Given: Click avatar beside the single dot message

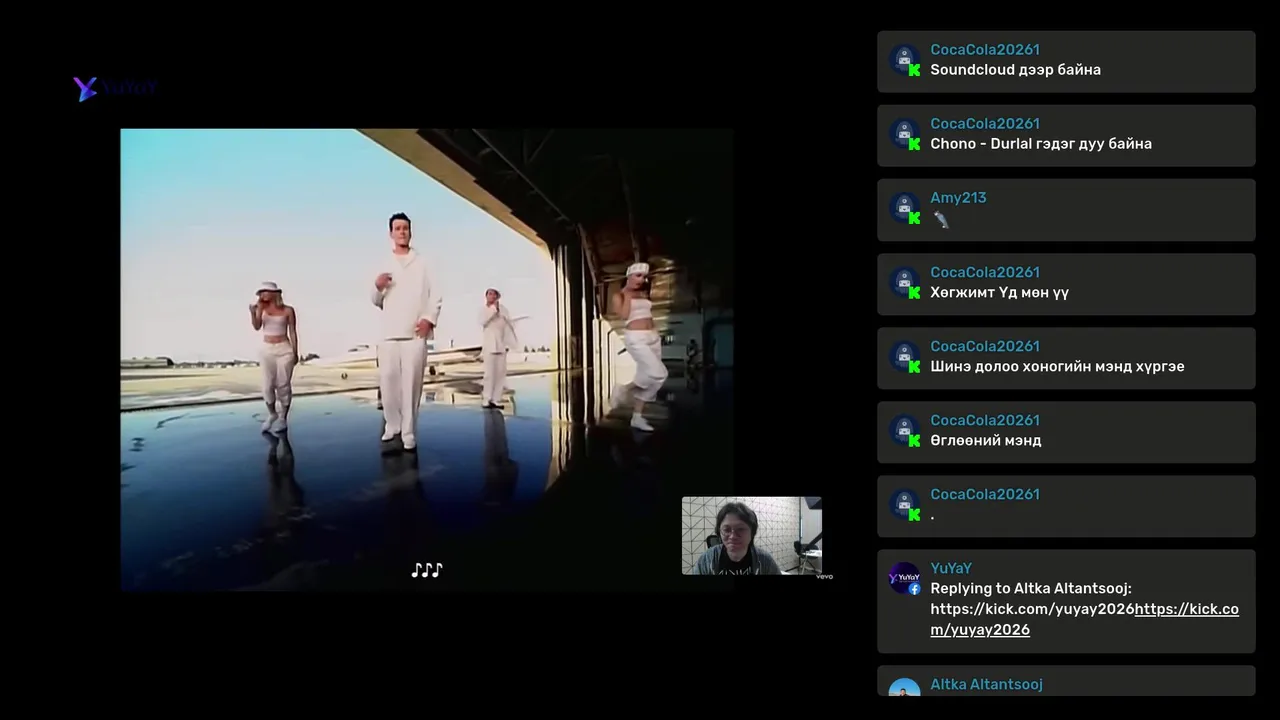Looking at the screenshot, I should [905, 504].
